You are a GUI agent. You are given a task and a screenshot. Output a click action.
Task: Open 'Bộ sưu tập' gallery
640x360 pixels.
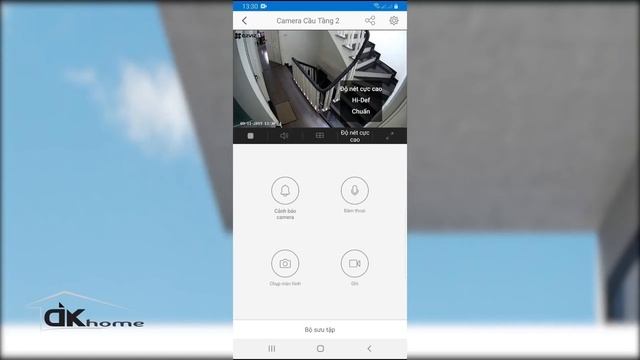click(320, 329)
